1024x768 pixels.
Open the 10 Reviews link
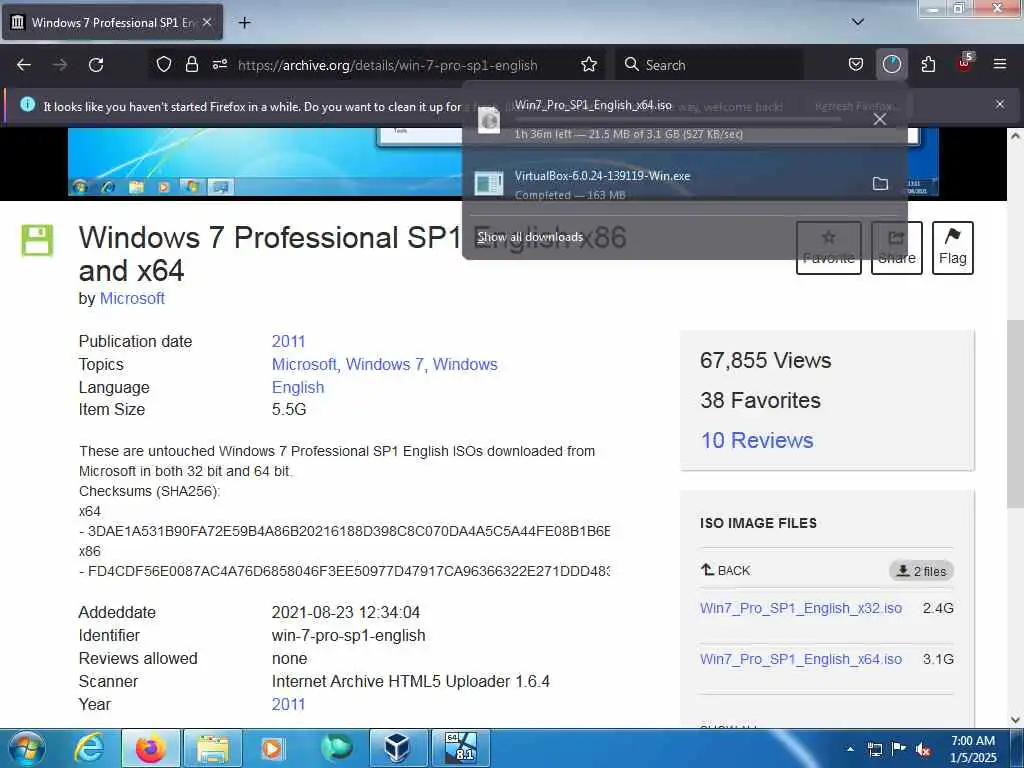tap(757, 440)
